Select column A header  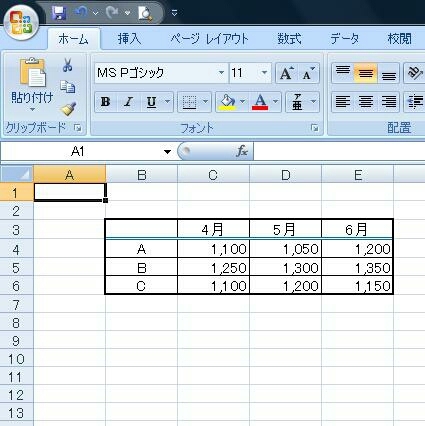[69, 174]
